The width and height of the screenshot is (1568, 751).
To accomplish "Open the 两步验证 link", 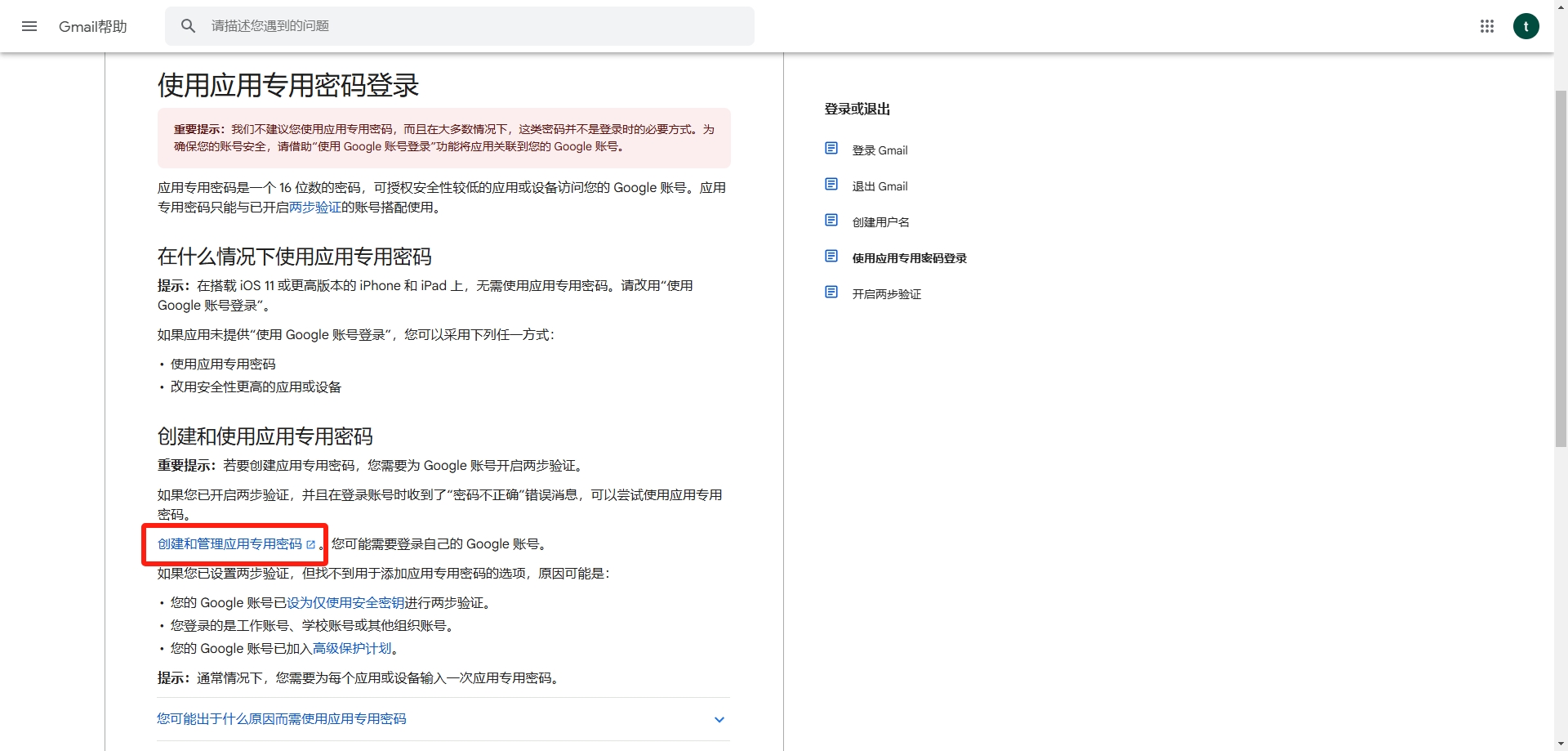I will click(x=315, y=208).
